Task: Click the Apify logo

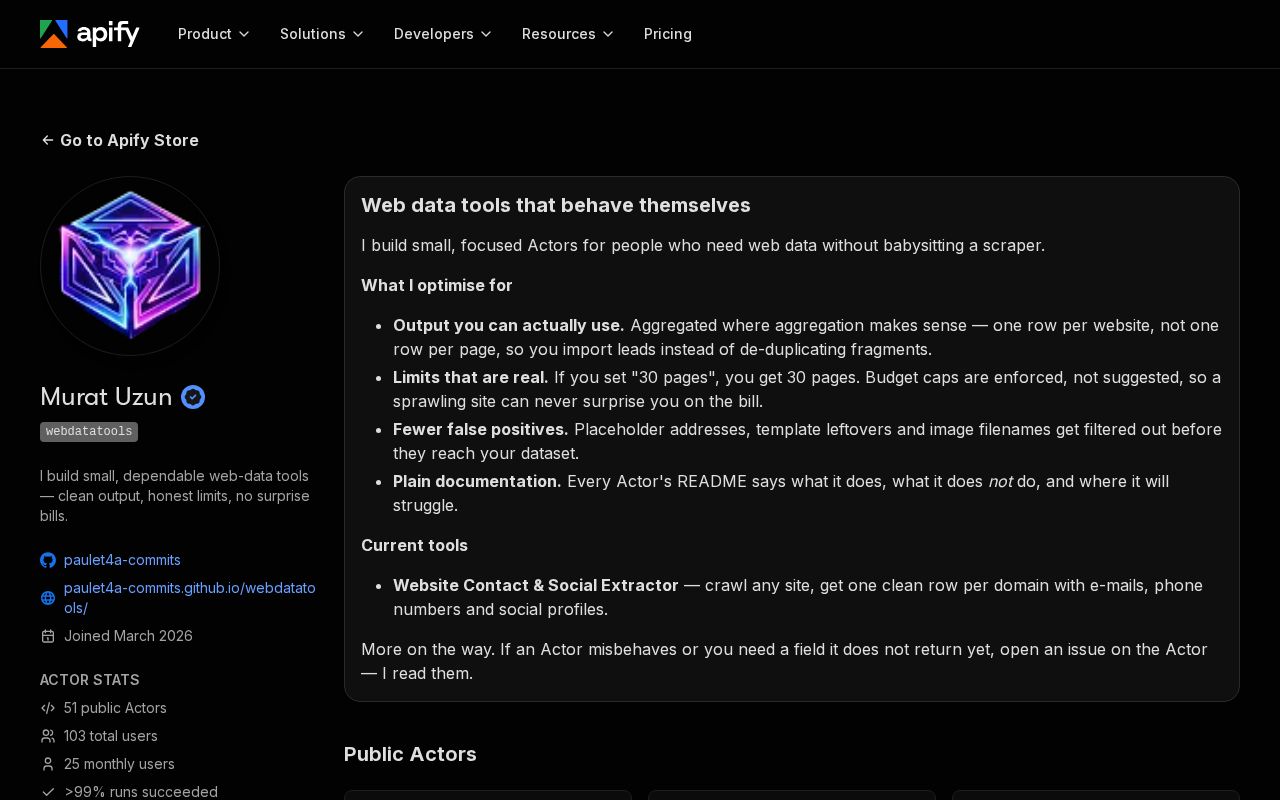Action: (90, 34)
